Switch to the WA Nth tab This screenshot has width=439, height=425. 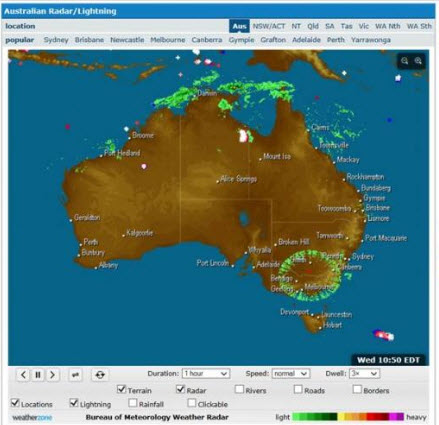click(387, 26)
